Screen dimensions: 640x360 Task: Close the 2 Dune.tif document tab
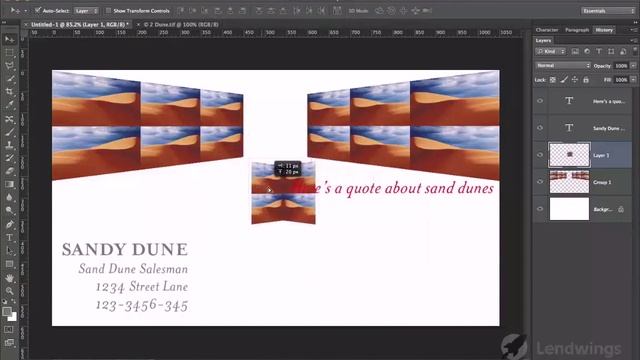click(138, 24)
